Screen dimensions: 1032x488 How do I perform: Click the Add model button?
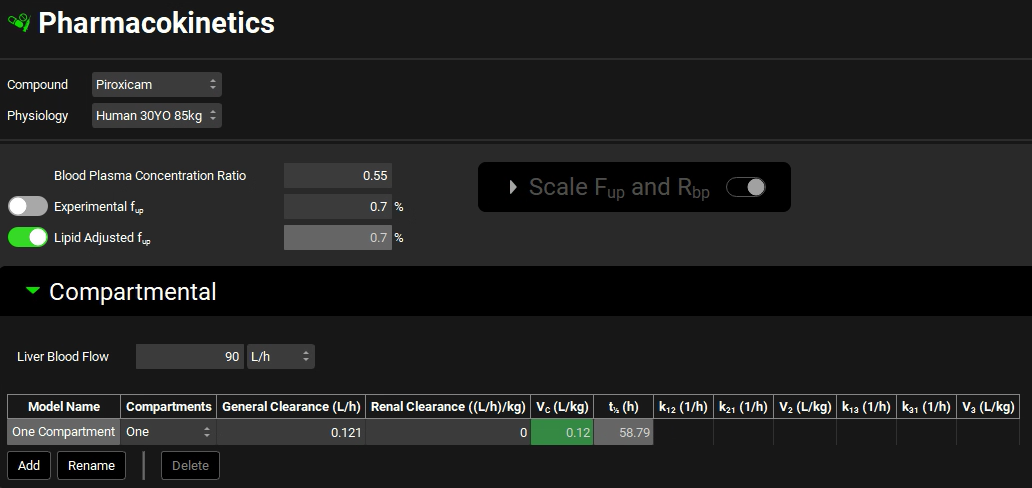(29, 465)
